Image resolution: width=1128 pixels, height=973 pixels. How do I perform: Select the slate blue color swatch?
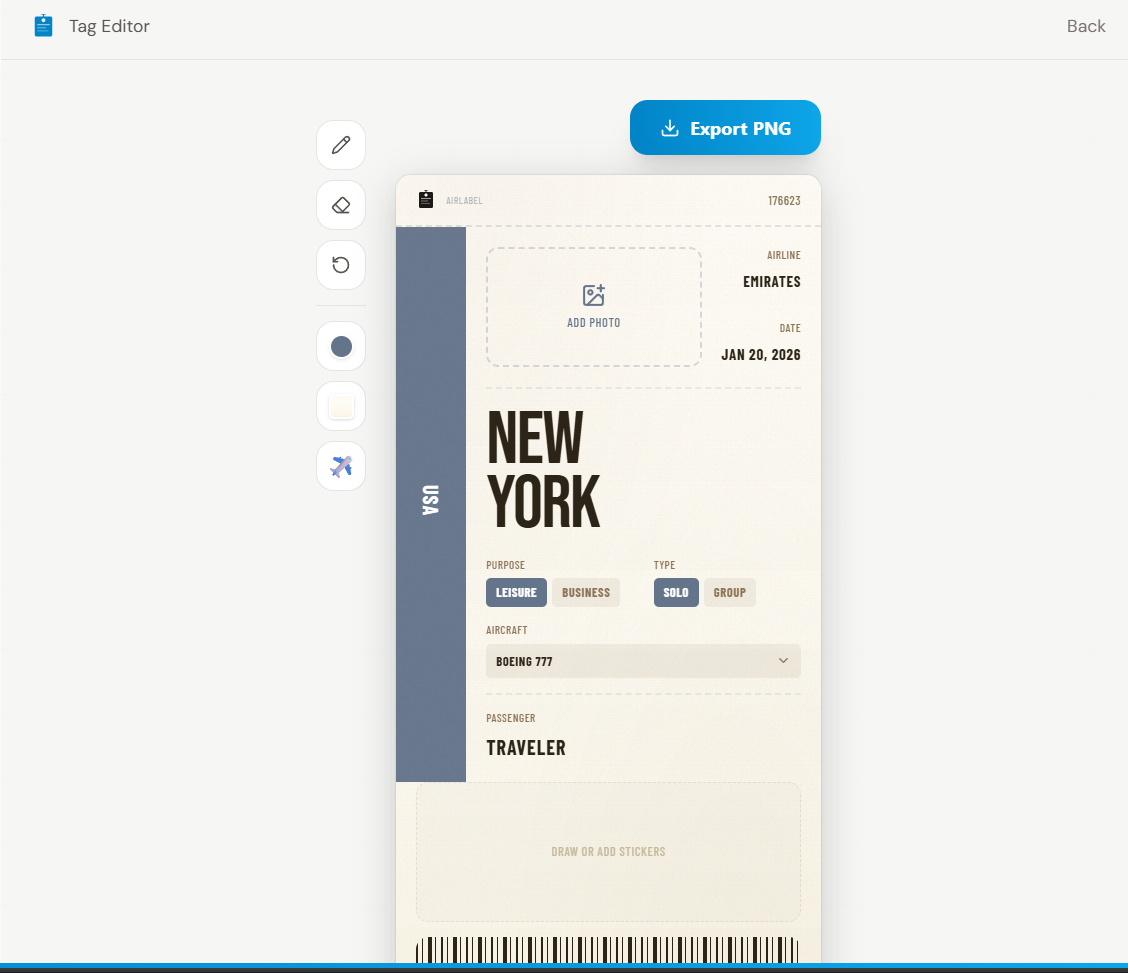[x=340, y=346]
